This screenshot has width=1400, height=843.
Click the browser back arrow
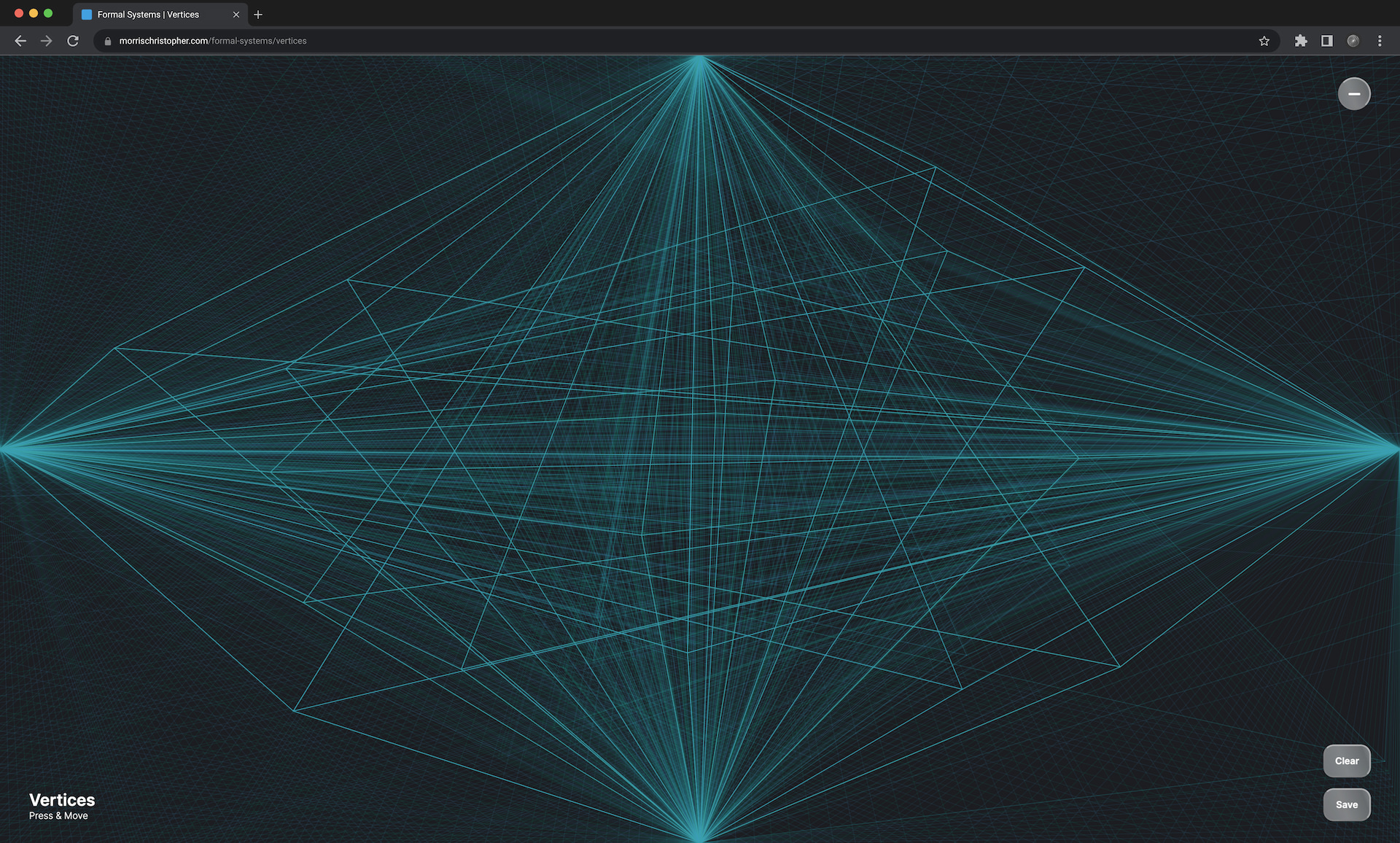coord(20,41)
